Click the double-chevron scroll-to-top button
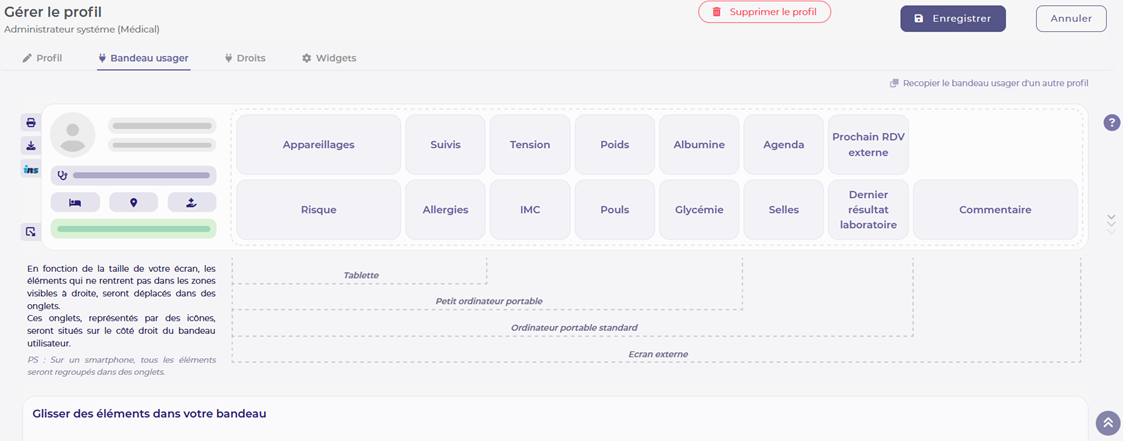1123x441 pixels. (x=1108, y=423)
